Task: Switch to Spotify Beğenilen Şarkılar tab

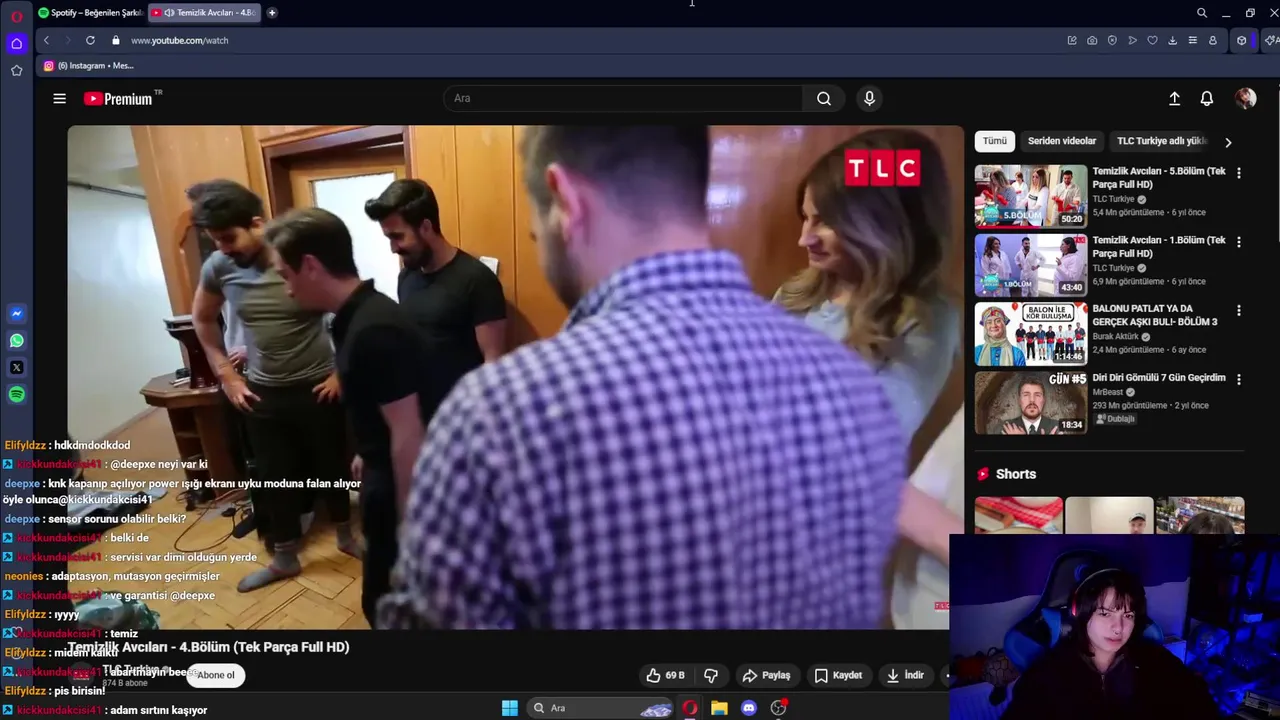Action: pyautogui.click(x=91, y=13)
